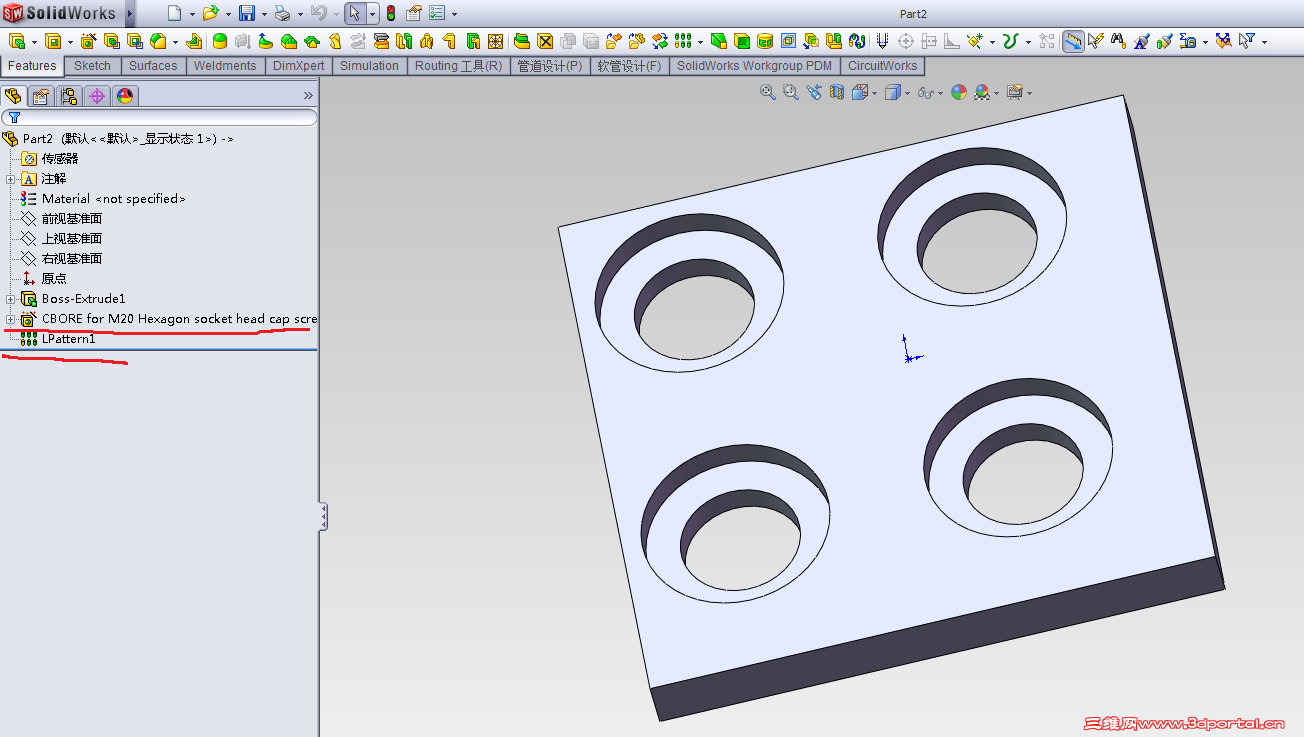
Task: Expand the panel tabs with double chevron
Action: (x=308, y=96)
